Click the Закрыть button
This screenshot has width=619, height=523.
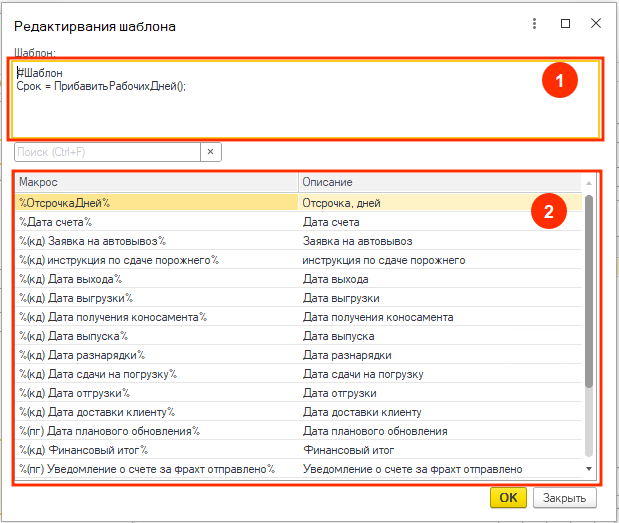click(565, 498)
